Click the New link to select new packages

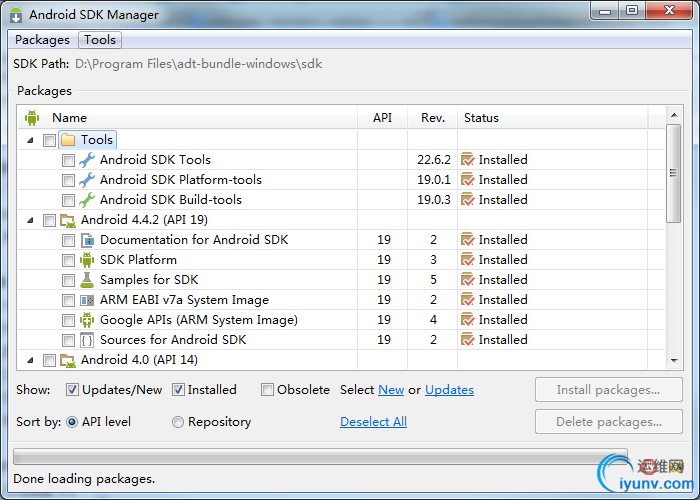(391, 390)
